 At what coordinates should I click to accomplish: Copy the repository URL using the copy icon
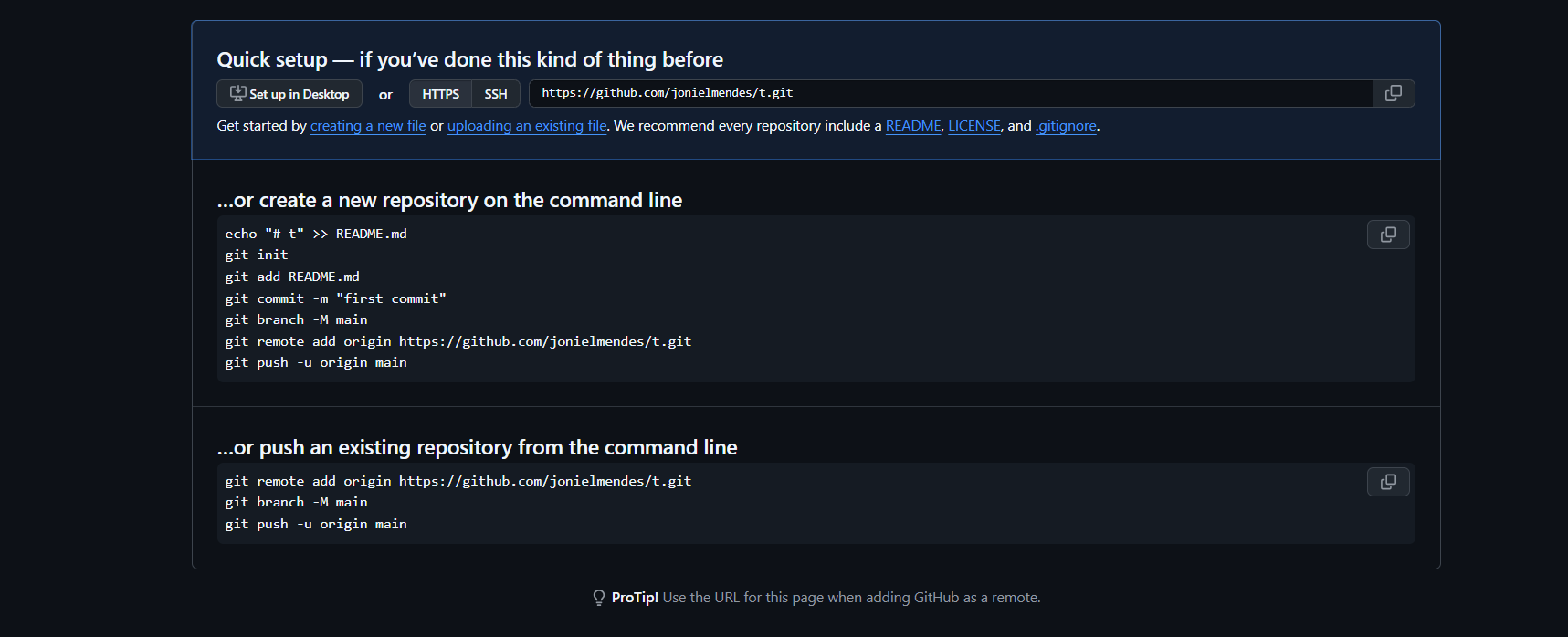(1393, 93)
